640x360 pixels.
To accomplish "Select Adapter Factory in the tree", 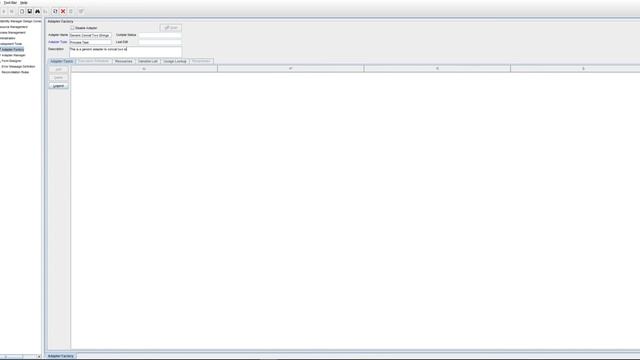I will point(12,49).
